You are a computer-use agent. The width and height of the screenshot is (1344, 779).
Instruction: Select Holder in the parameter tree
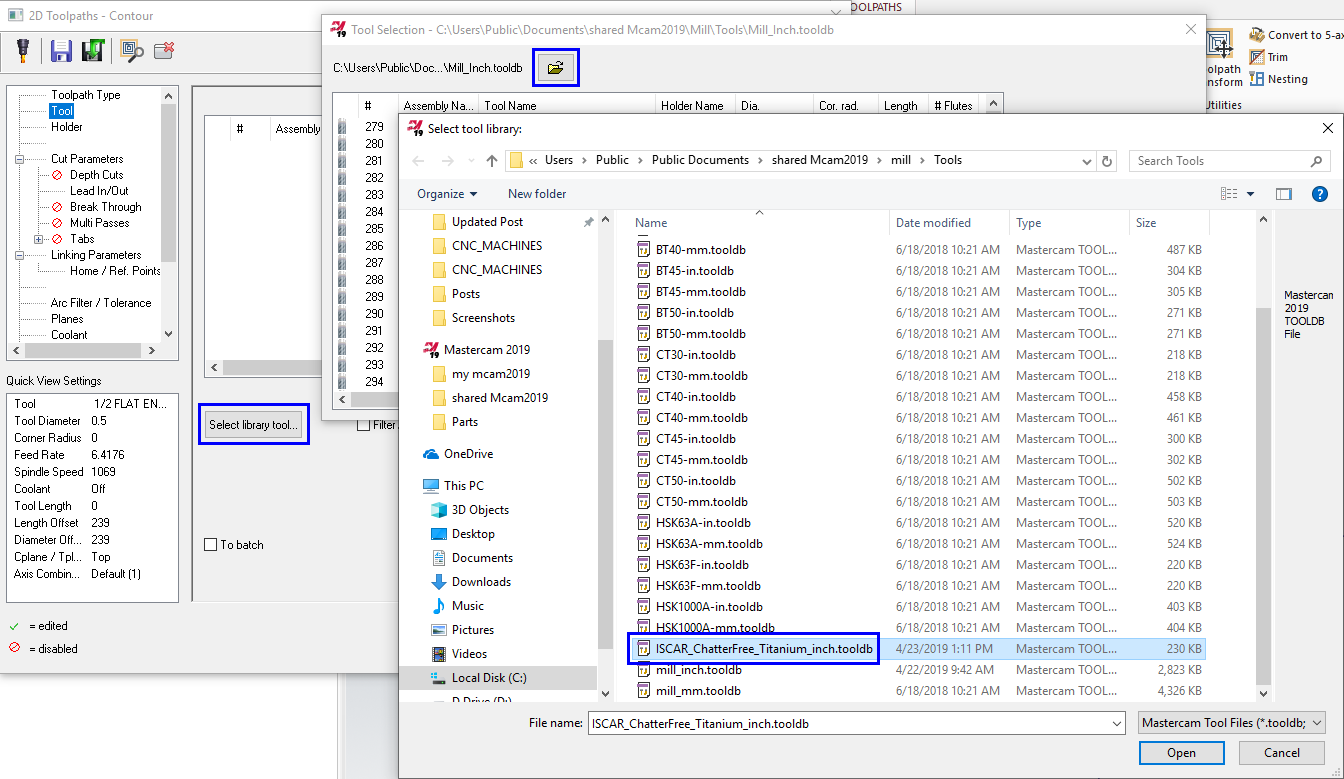coord(67,127)
